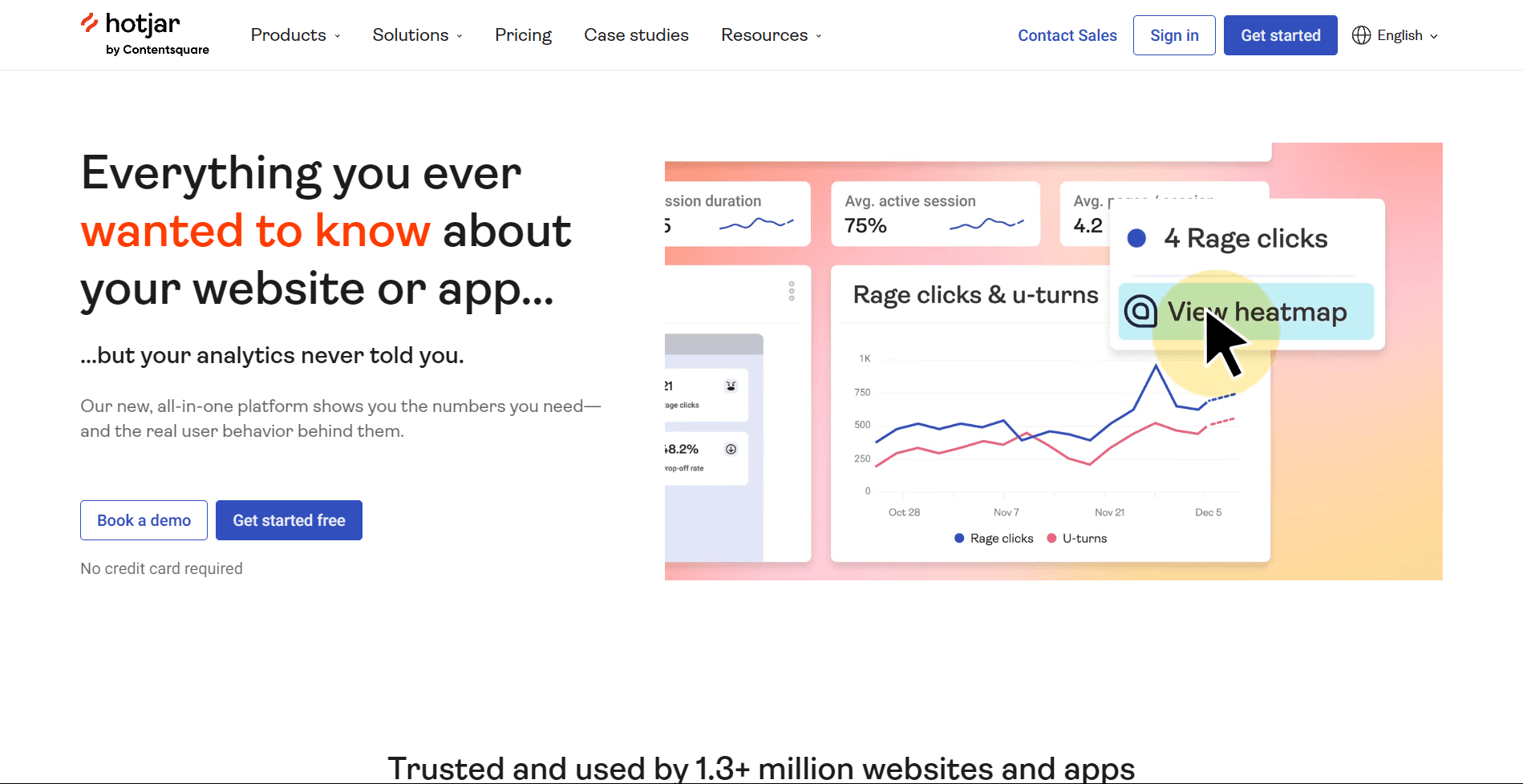The image size is (1523, 784).
Task: Expand the Products dropdown menu
Action: pos(295,35)
